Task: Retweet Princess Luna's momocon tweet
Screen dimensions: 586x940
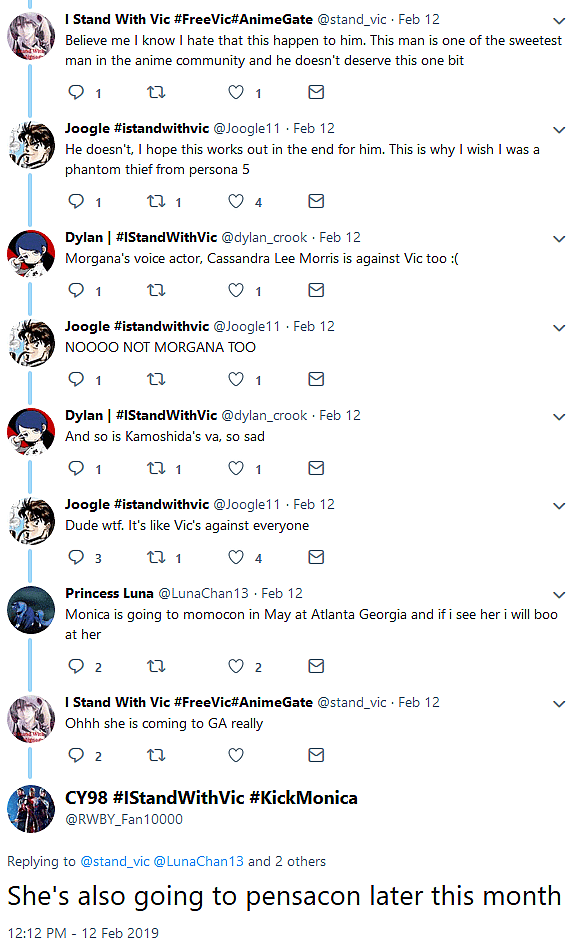Action: coord(157,666)
